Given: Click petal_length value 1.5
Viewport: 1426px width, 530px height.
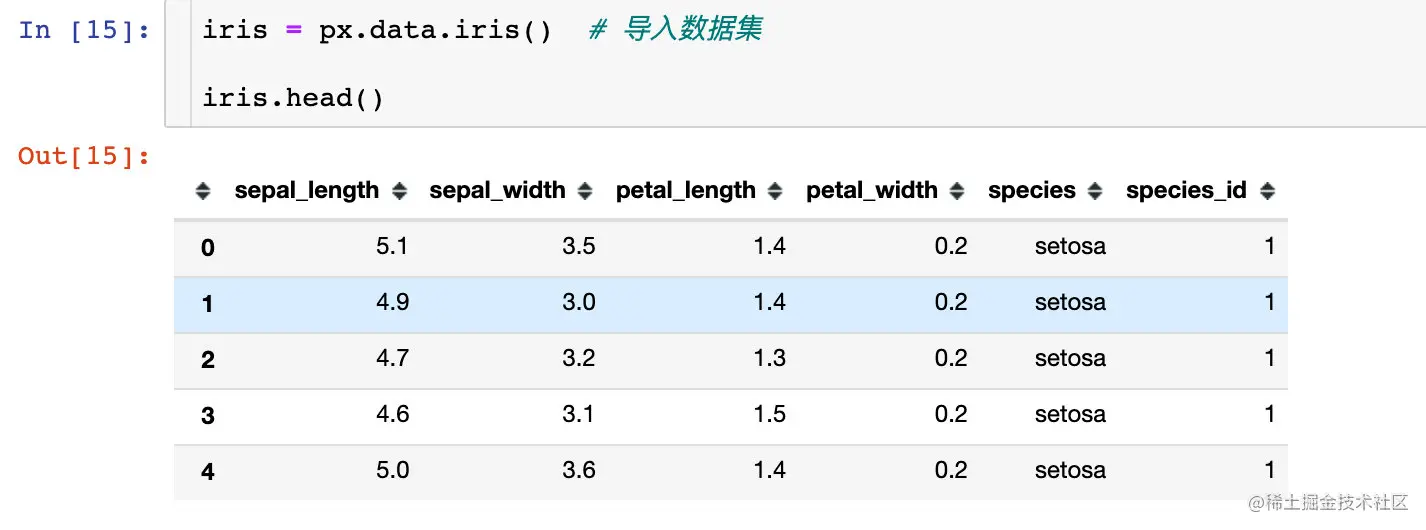Looking at the screenshot, I should point(769,414).
